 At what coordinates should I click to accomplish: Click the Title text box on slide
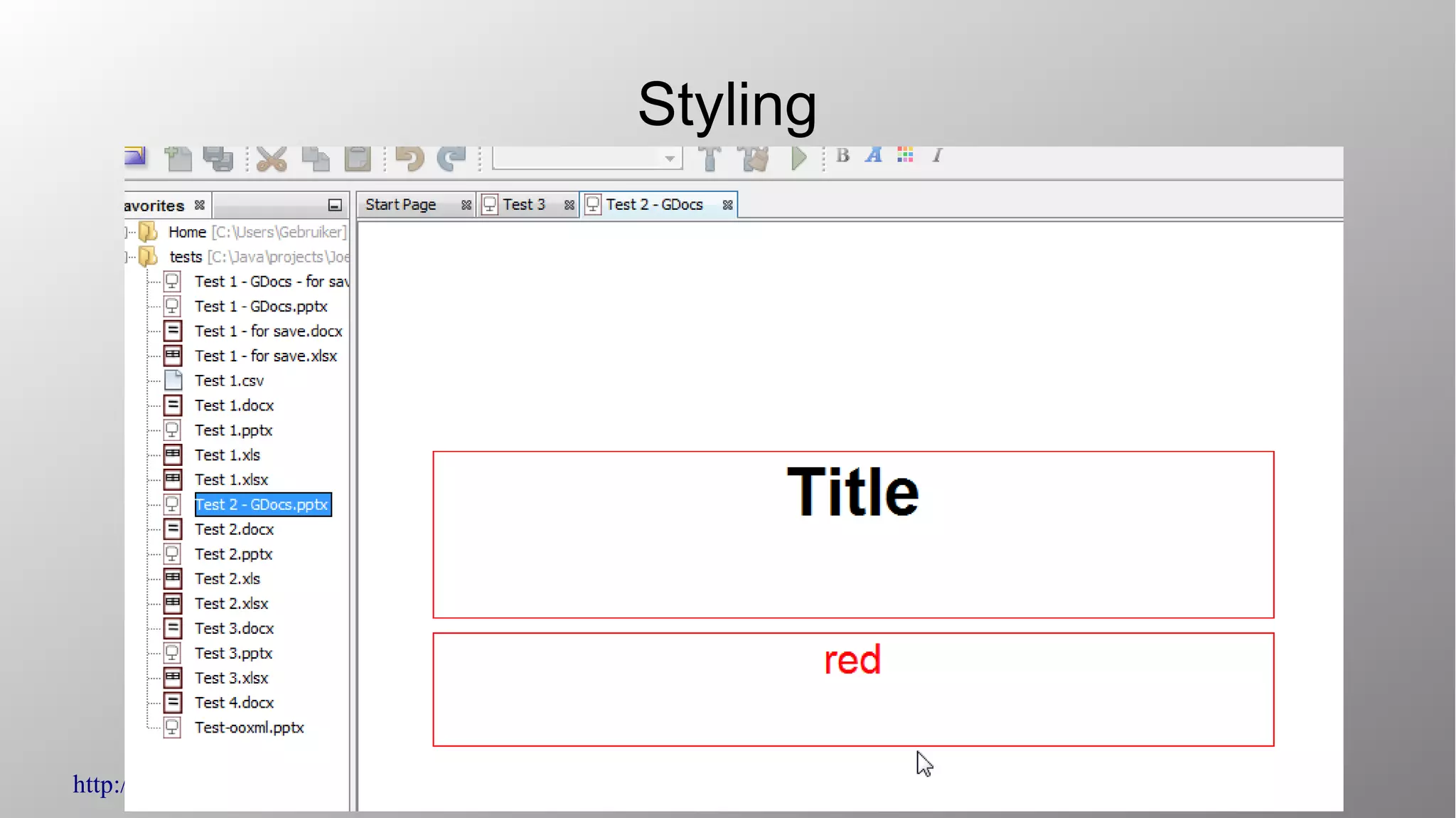click(x=853, y=534)
